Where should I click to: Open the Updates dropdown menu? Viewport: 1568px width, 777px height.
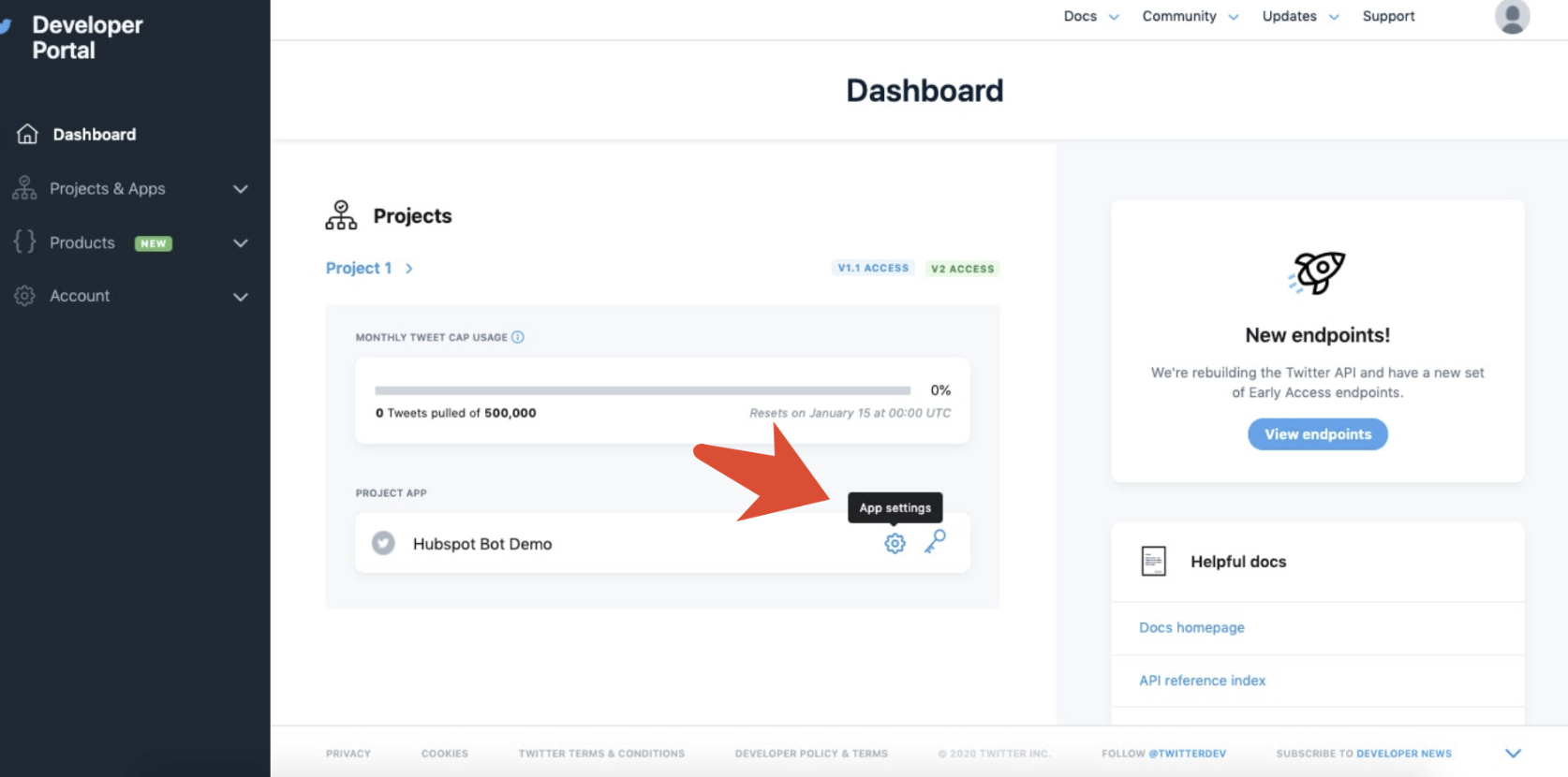[x=1301, y=16]
